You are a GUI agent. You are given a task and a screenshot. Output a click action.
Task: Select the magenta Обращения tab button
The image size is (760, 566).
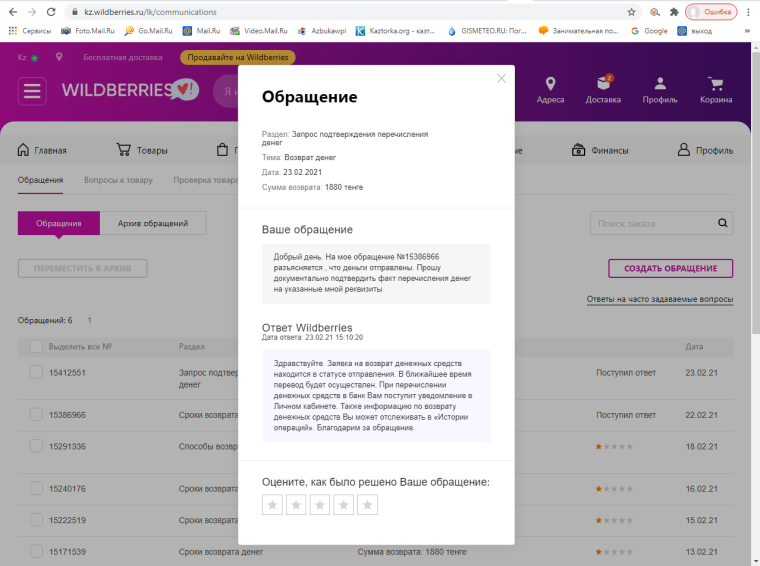(x=59, y=223)
